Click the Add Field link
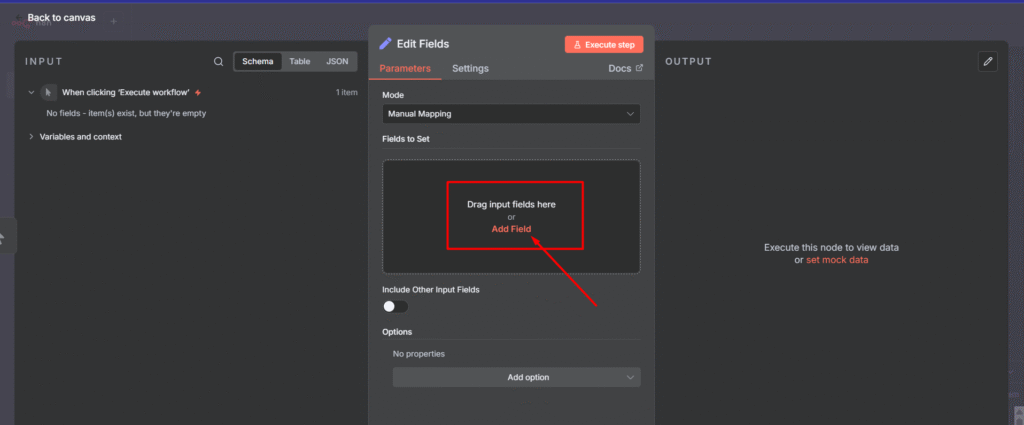This screenshot has width=1024, height=425. click(x=511, y=229)
